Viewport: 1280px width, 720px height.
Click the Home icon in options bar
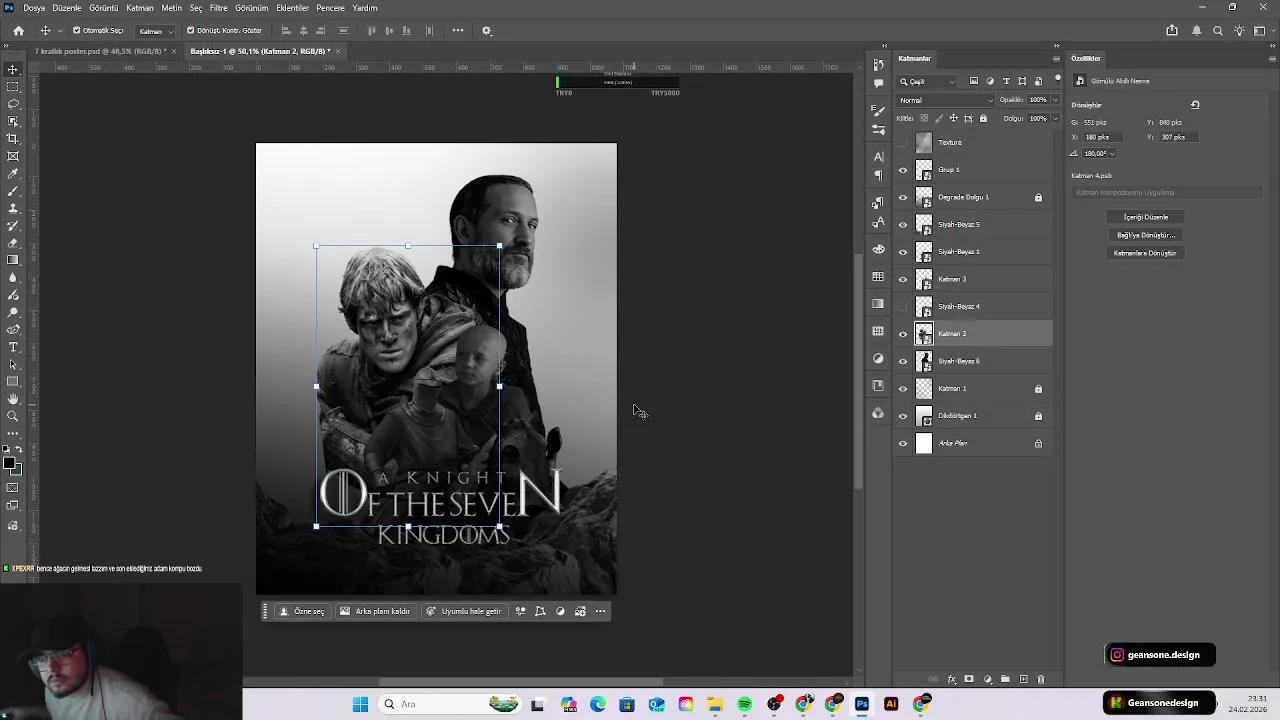click(x=18, y=31)
